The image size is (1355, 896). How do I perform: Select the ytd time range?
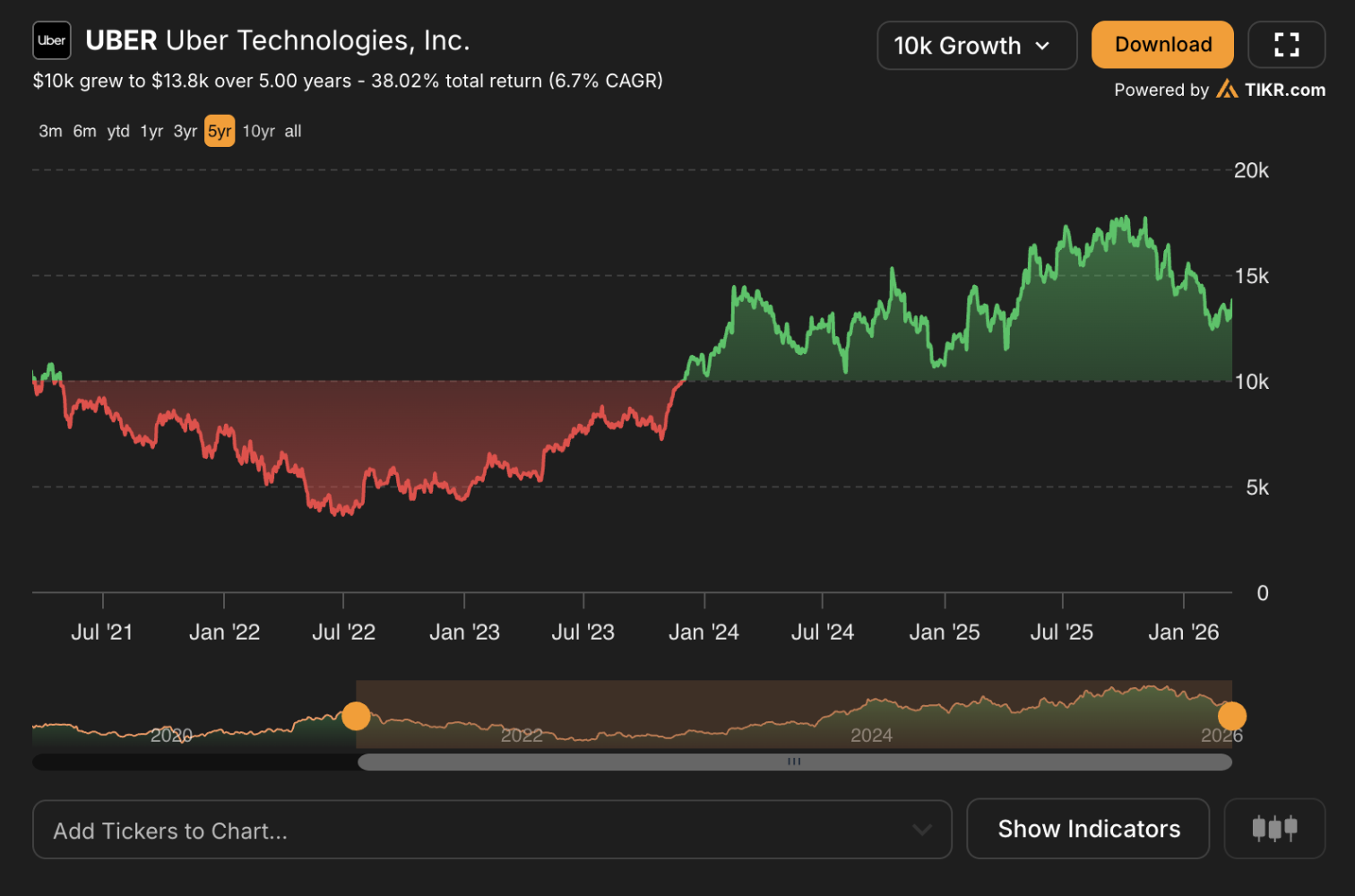118,131
